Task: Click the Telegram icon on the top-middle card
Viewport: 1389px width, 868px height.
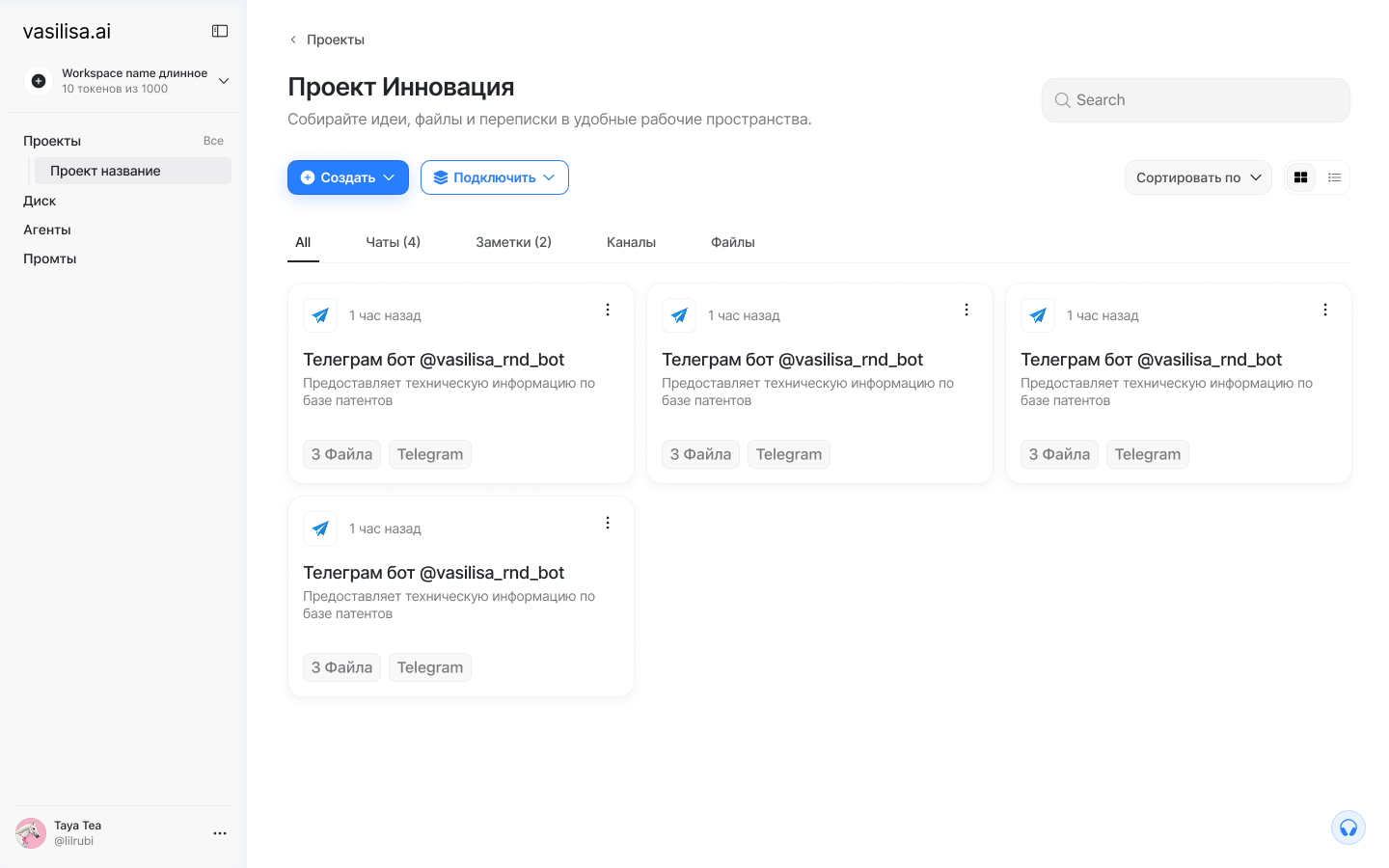Action: (679, 315)
